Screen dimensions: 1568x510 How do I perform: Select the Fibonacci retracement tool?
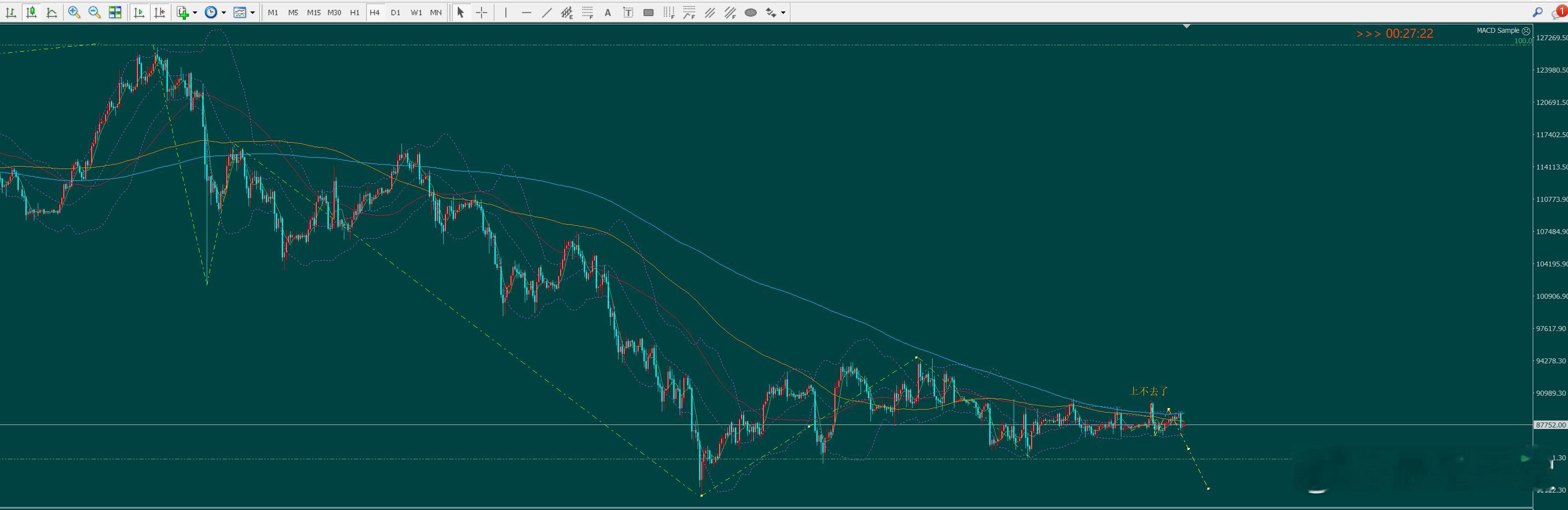point(587,12)
